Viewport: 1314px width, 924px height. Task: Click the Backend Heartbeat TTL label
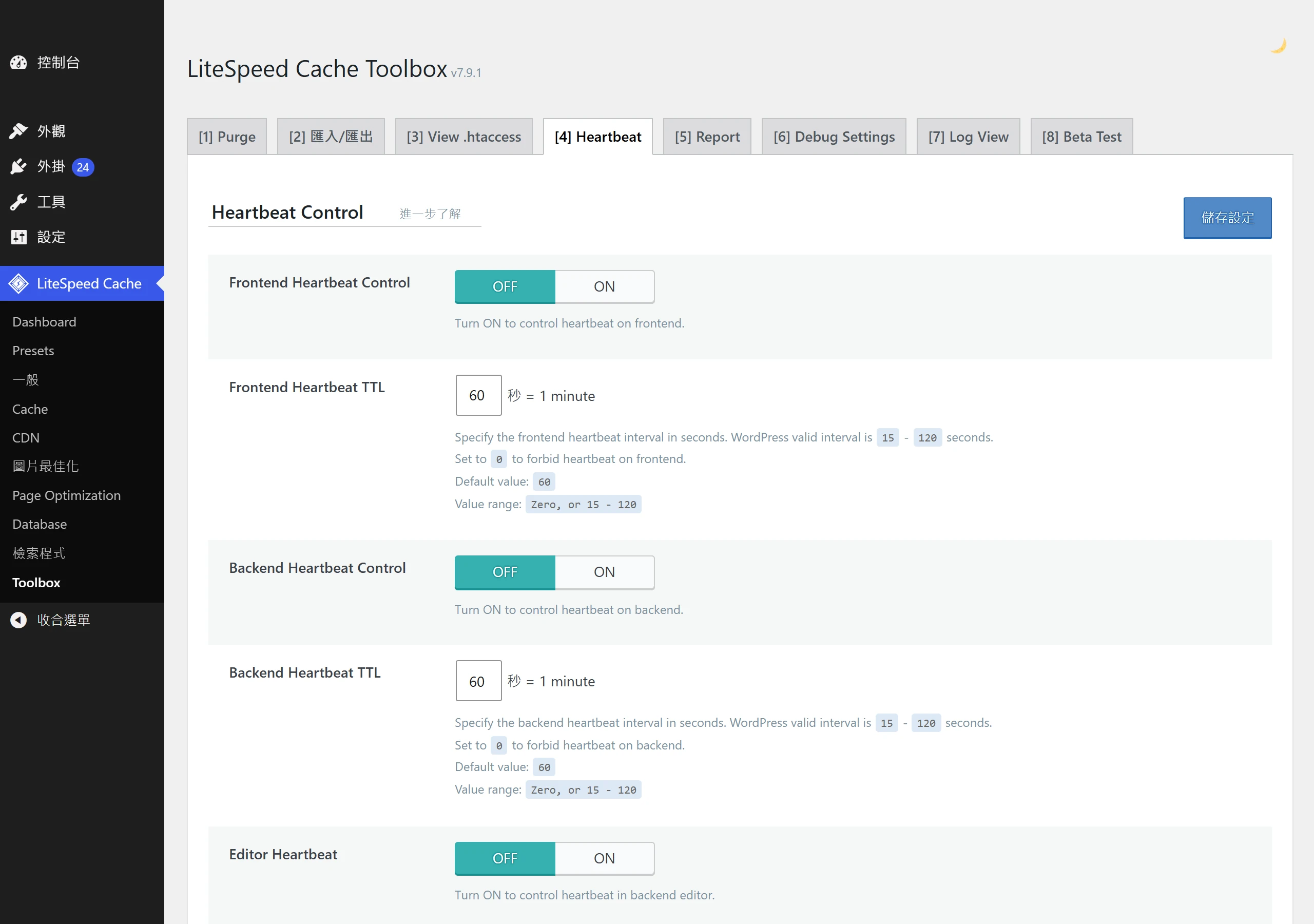[x=304, y=672]
